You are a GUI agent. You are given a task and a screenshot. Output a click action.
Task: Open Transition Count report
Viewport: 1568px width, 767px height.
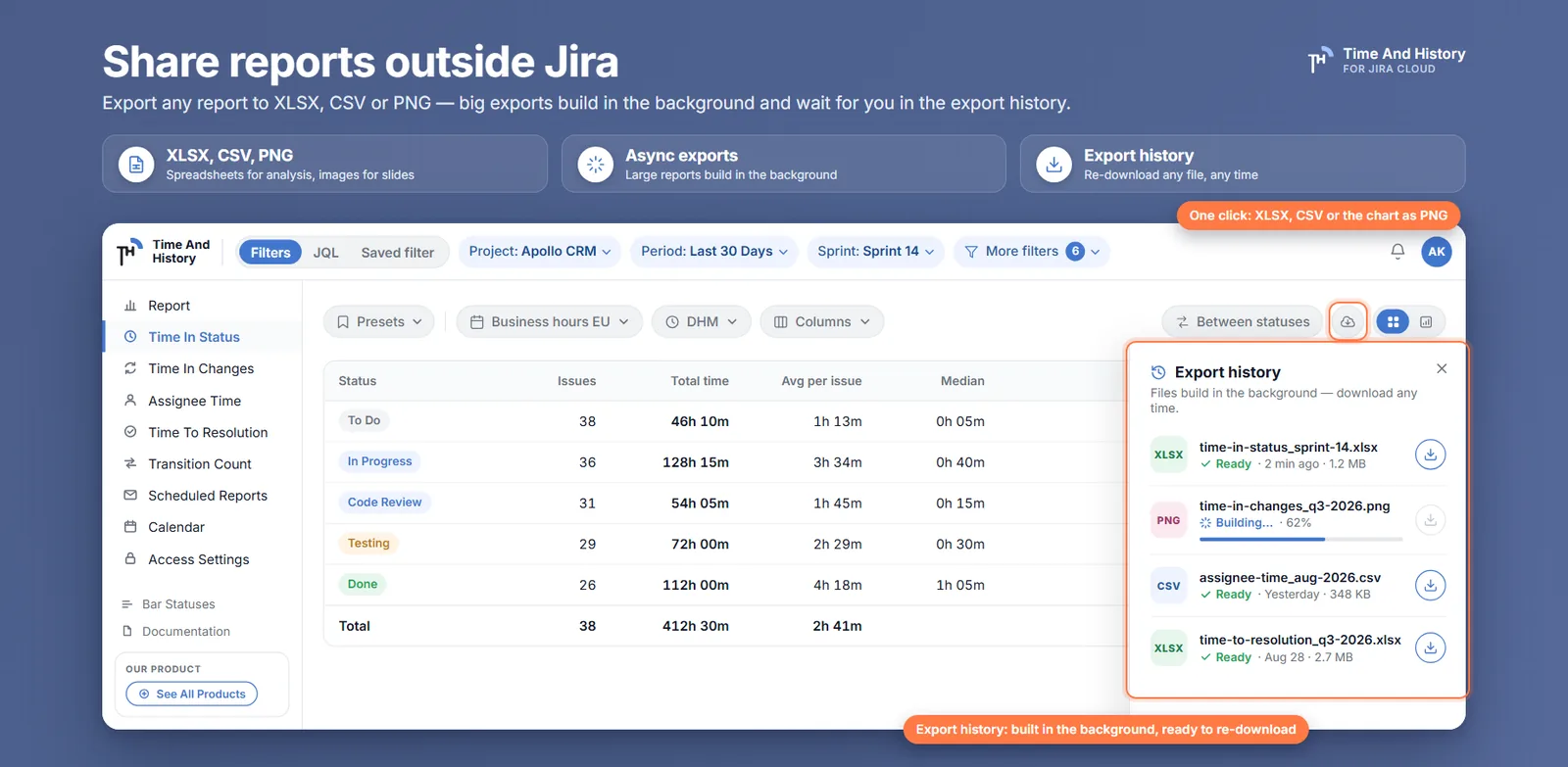200,463
